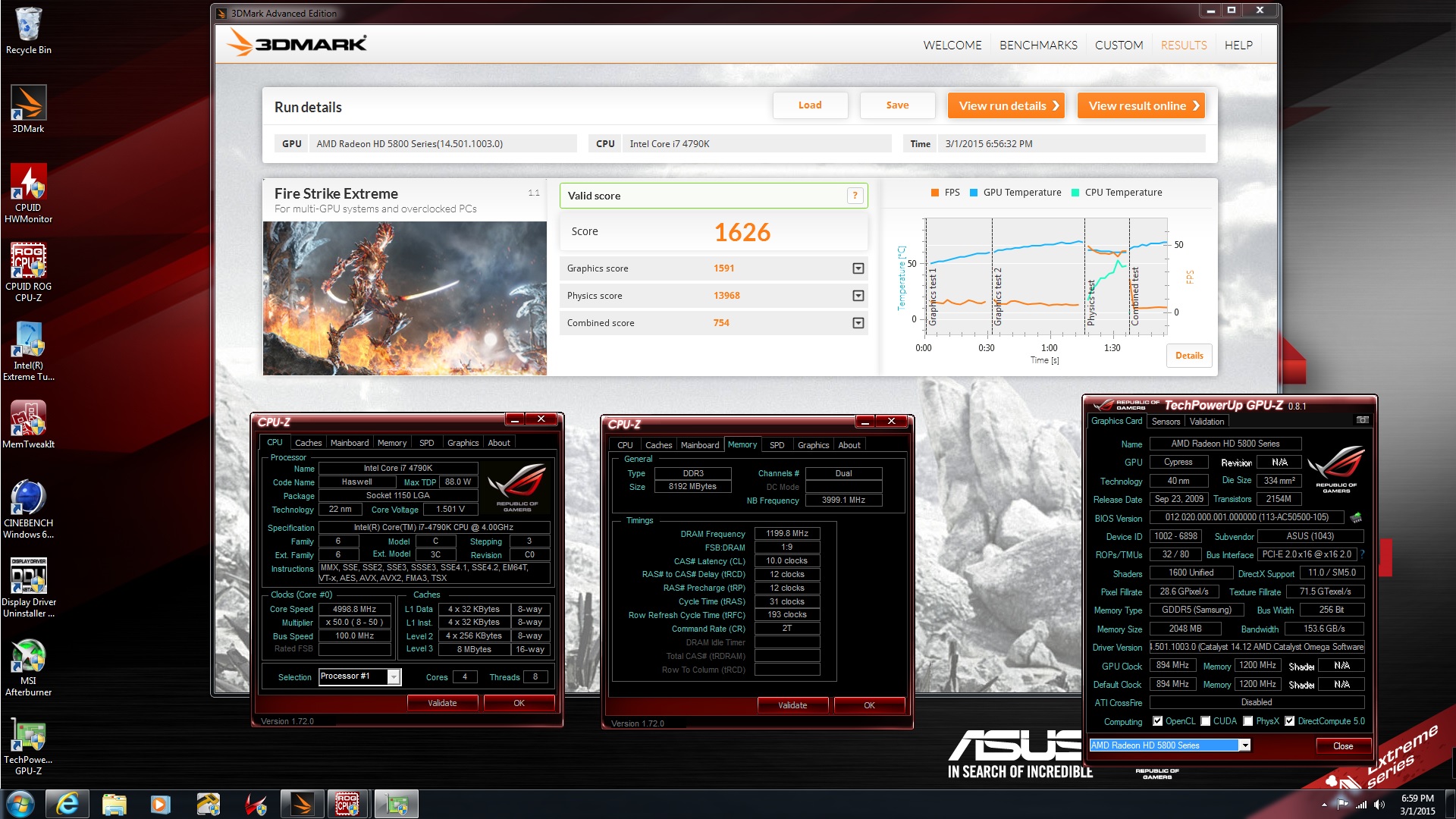Open the Windows Start button
Image resolution: width=1456 pixels, height=819 pixels.
coord(20,804)
